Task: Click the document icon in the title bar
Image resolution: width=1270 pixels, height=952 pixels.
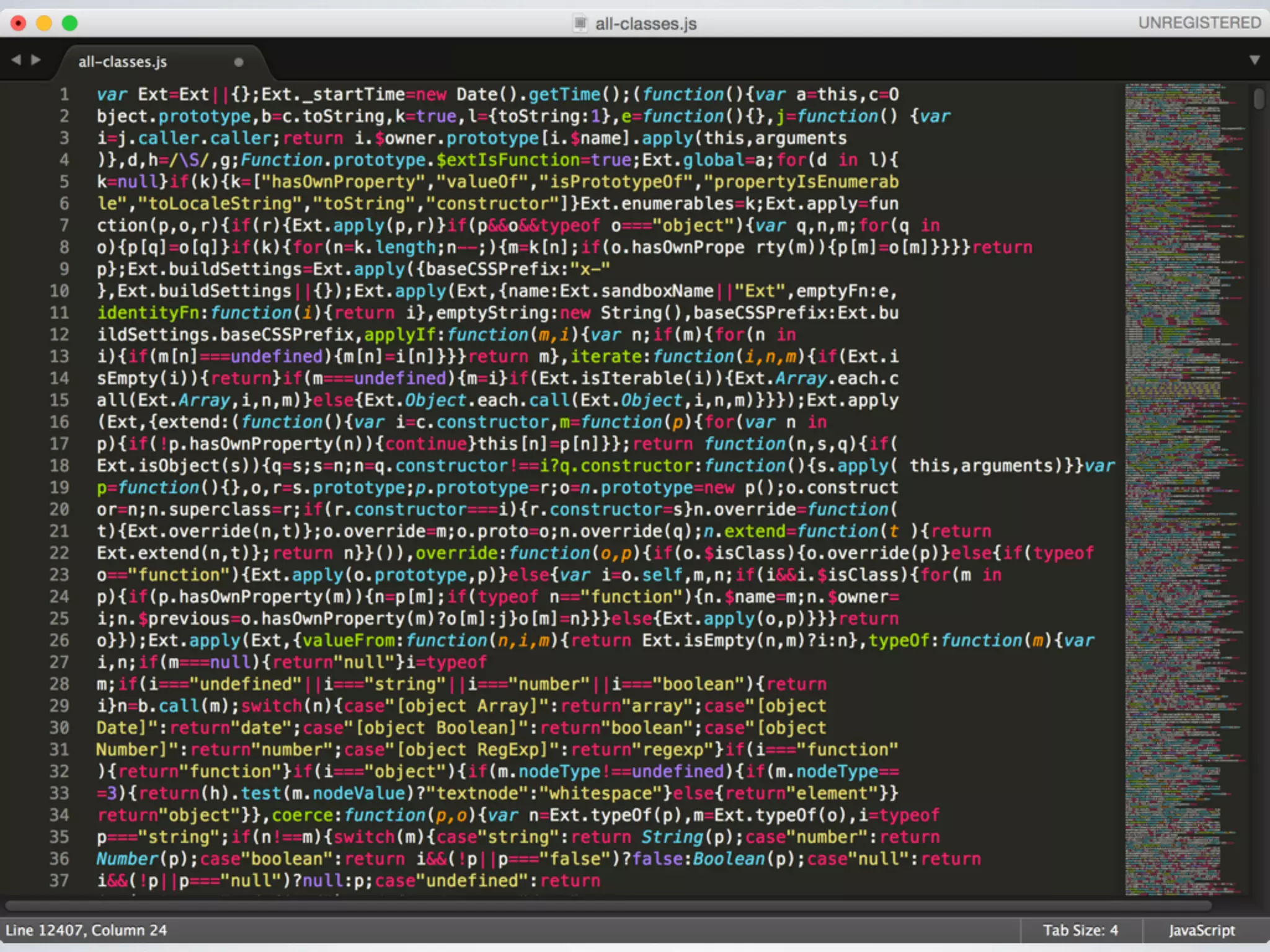Action: point(580,24)
